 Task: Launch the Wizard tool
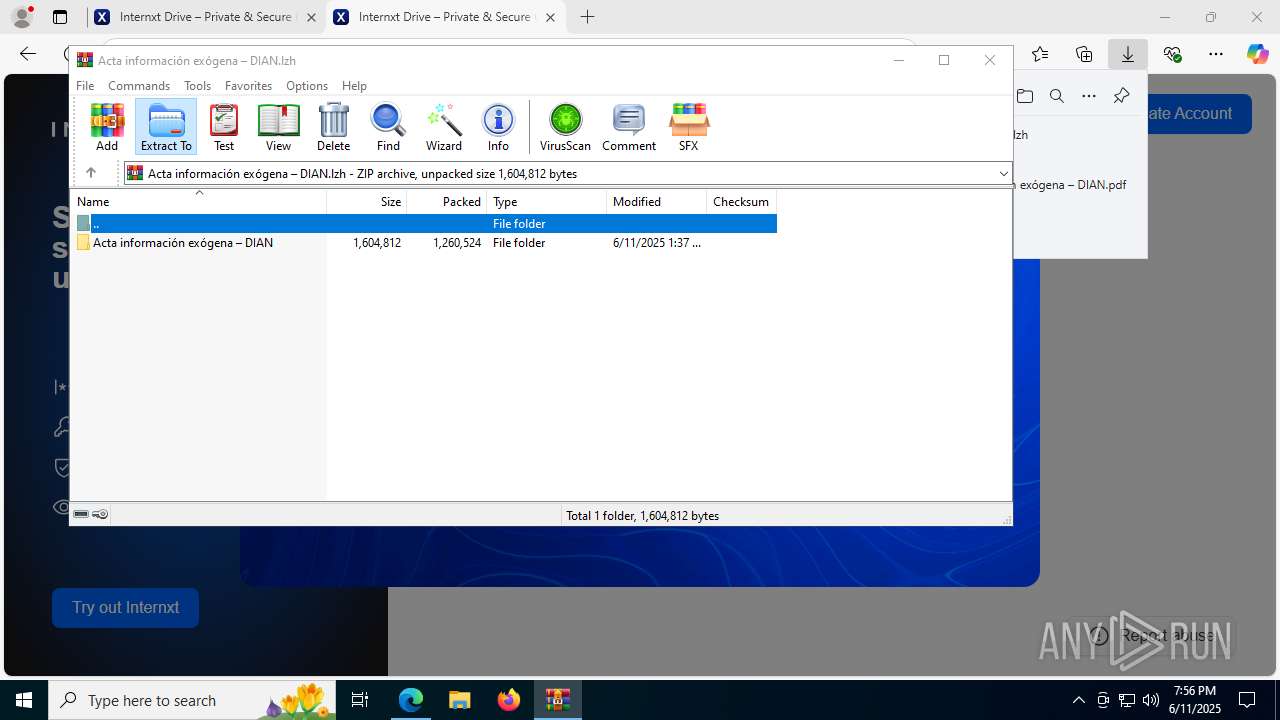pos(443,127)
